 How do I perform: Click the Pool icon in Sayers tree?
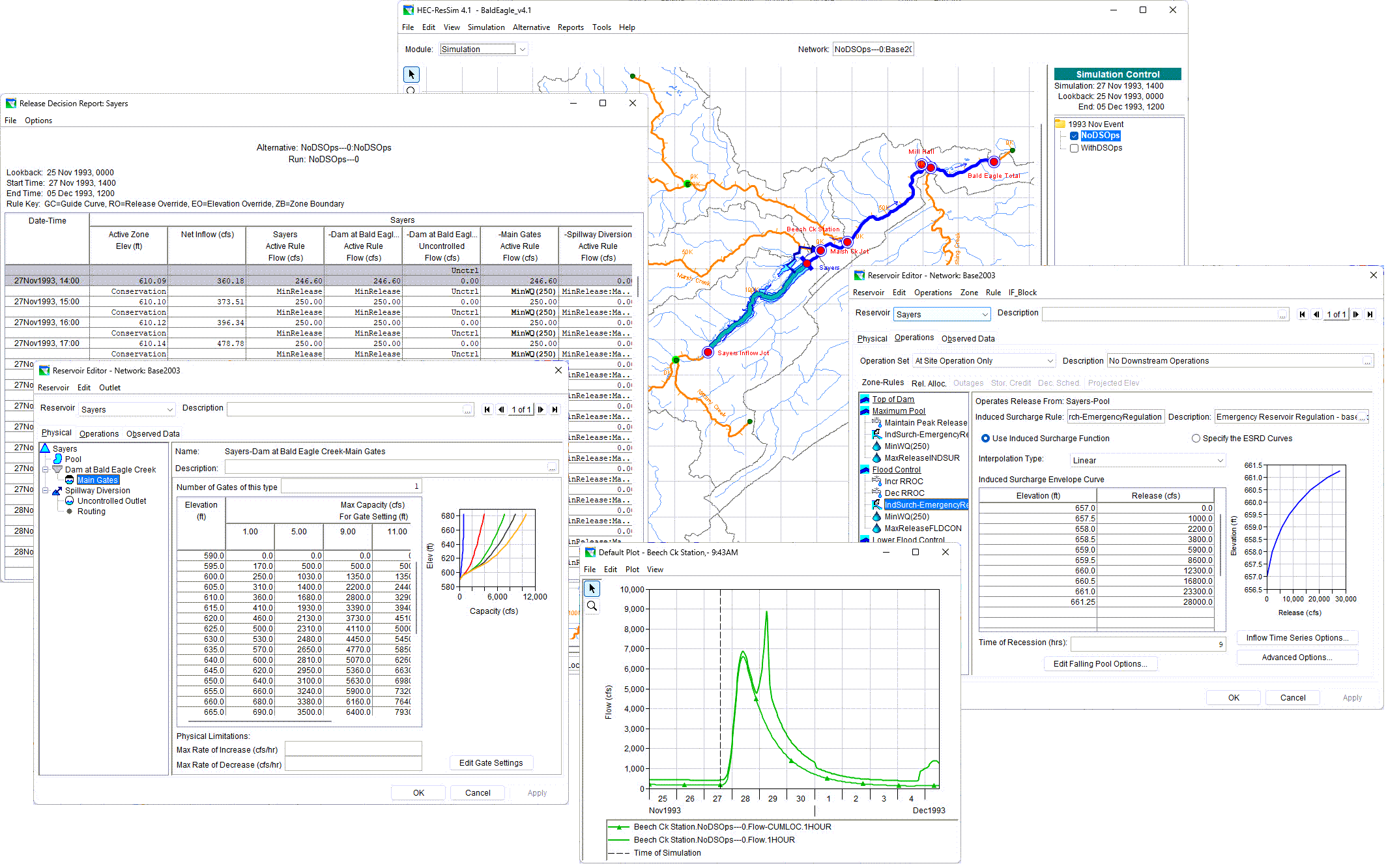[x=57, y=459]
